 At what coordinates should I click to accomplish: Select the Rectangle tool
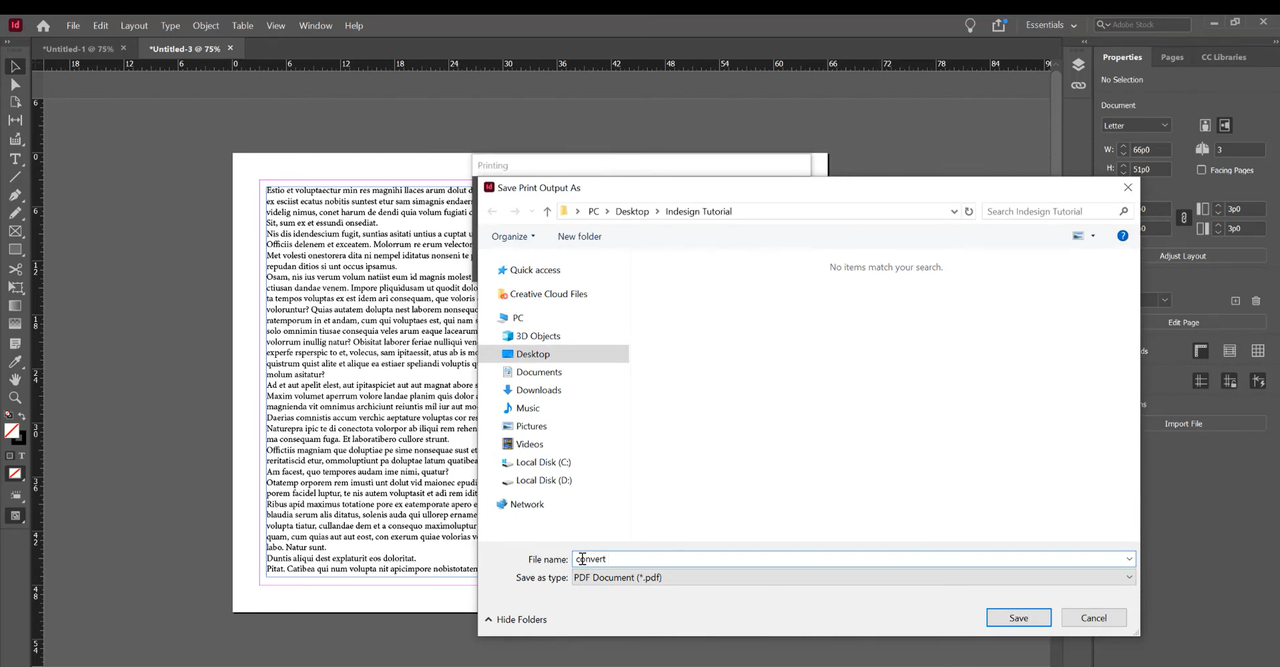coord(15,250)
